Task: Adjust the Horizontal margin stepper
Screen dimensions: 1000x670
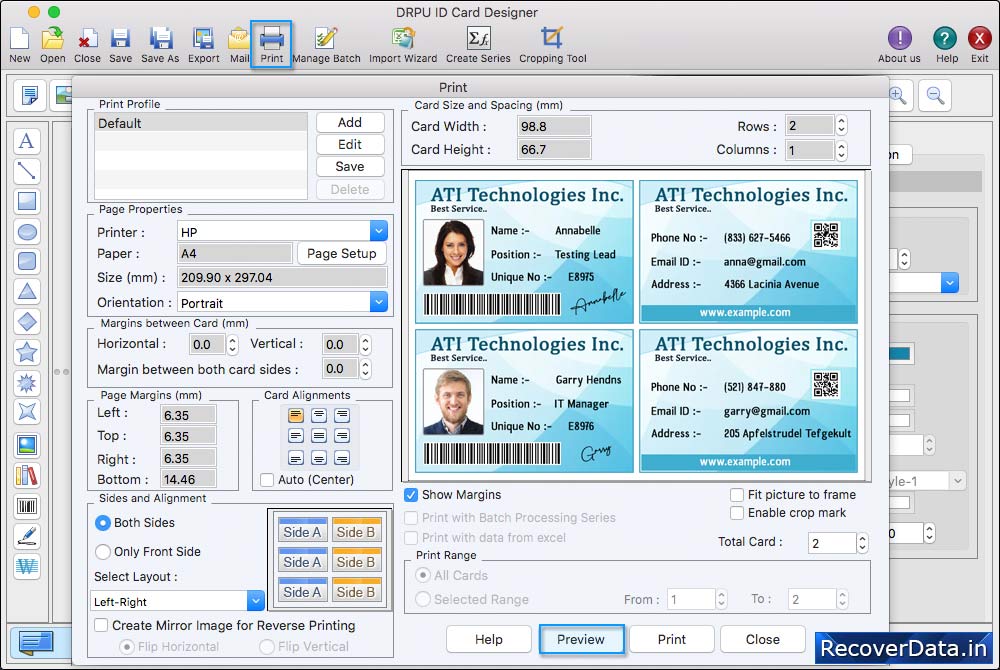Action: pyautogui.click(x=233, y=345)
